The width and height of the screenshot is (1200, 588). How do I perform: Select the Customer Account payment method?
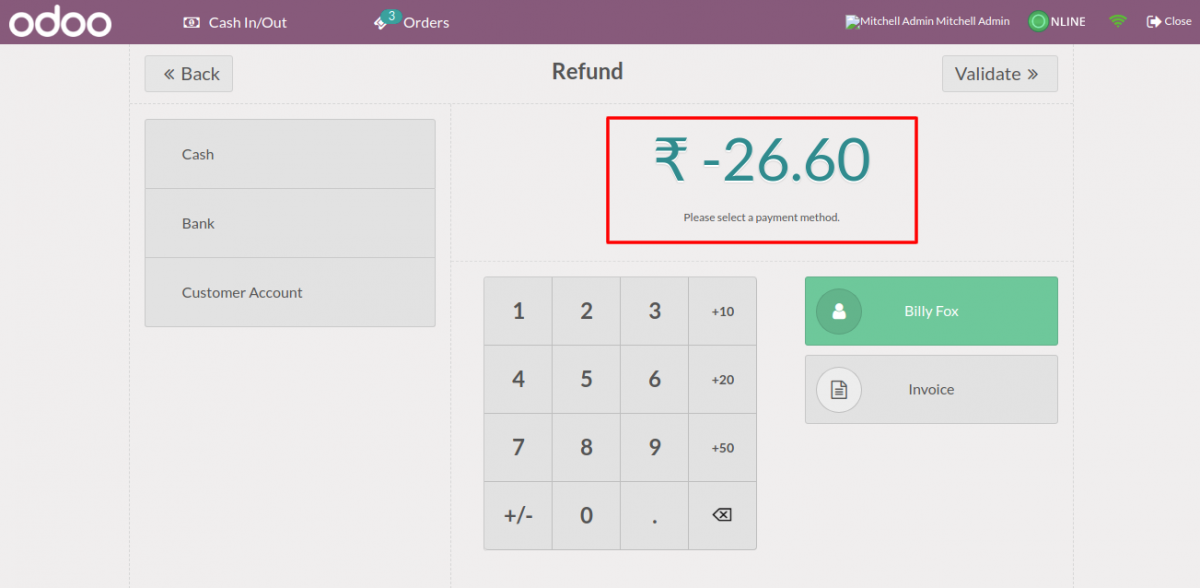pos(290,292)
